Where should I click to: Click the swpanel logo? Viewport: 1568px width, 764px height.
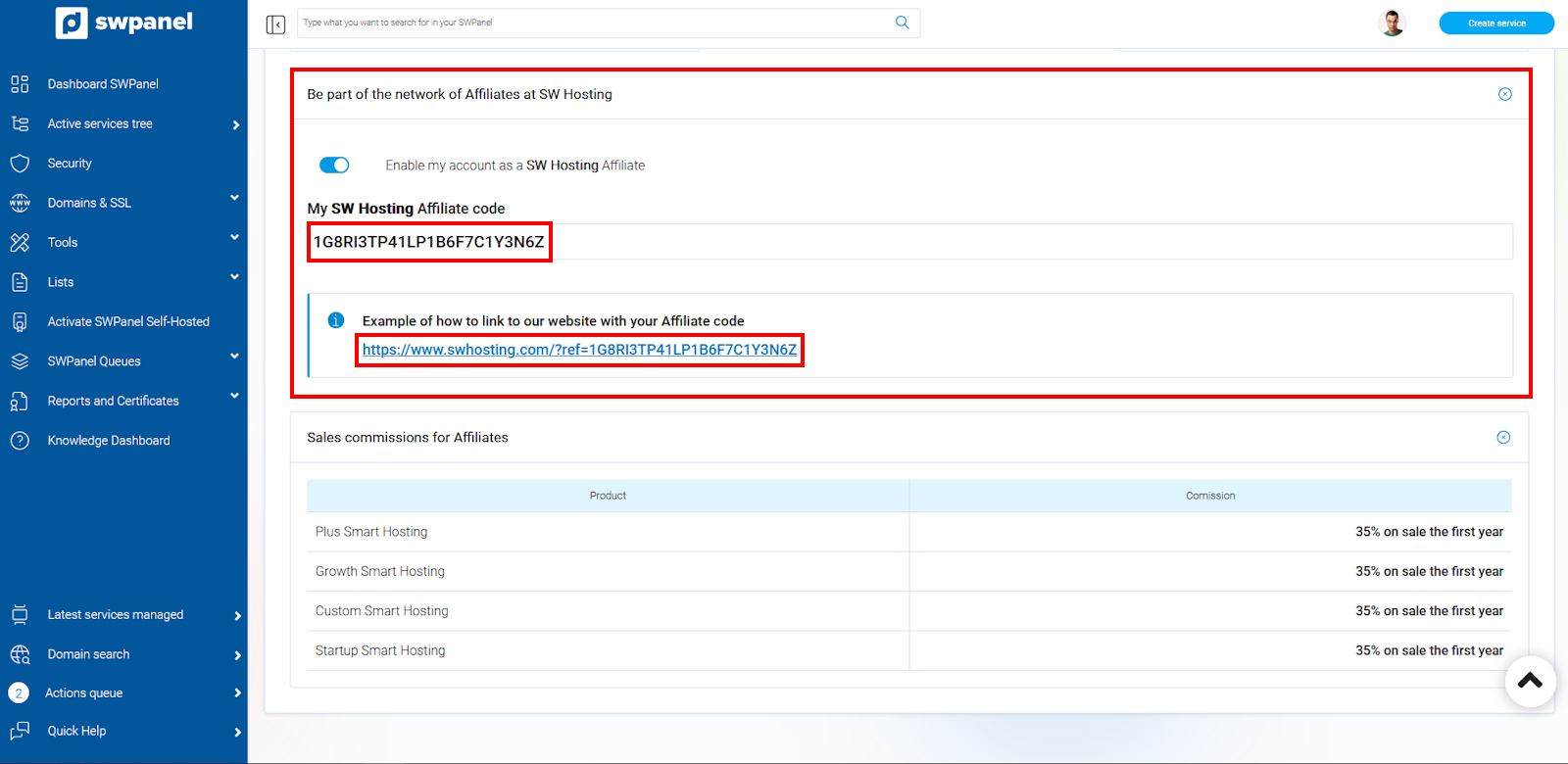click(123, 23)
